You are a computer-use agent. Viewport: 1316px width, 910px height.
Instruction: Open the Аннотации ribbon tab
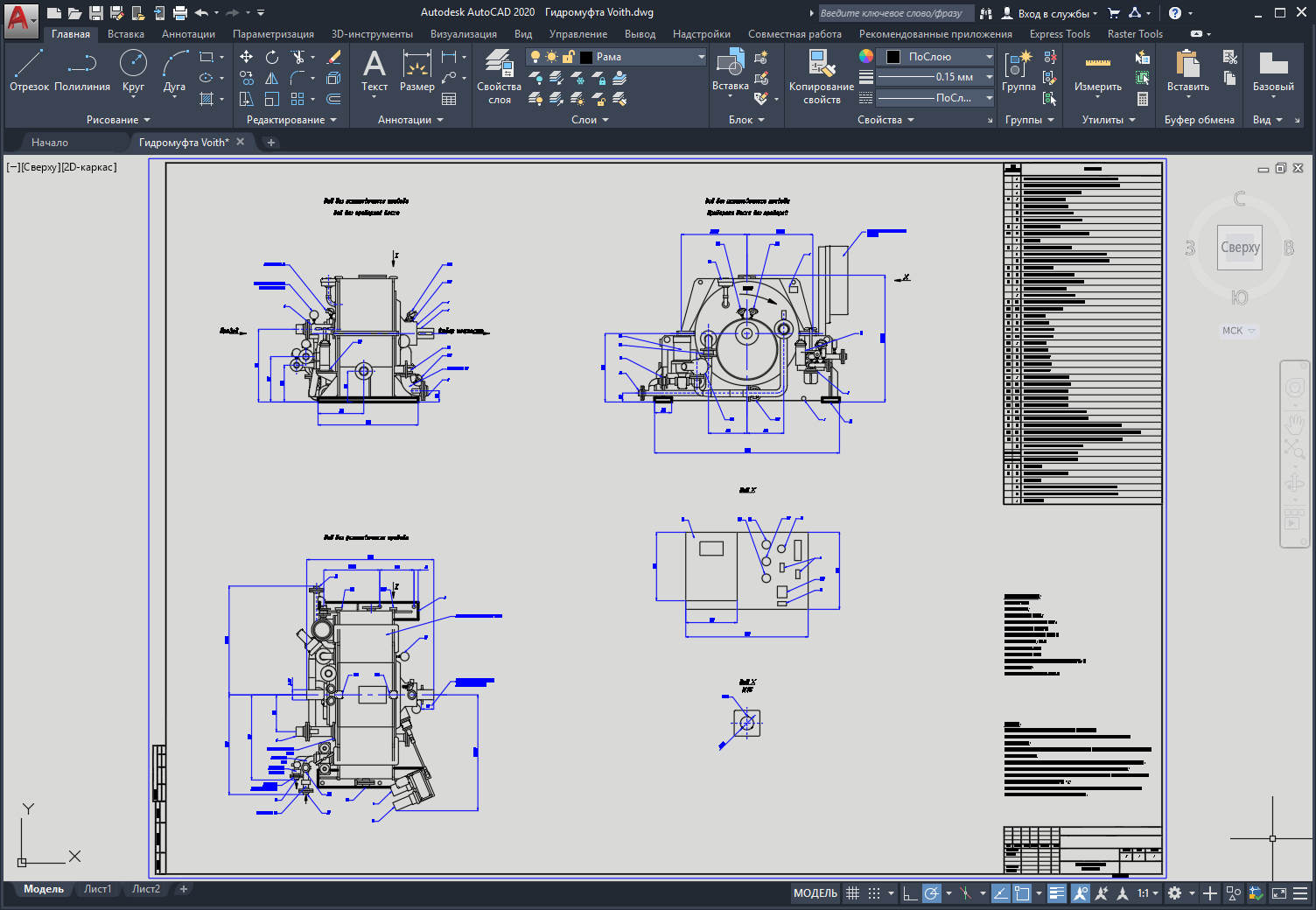point(188,34)
